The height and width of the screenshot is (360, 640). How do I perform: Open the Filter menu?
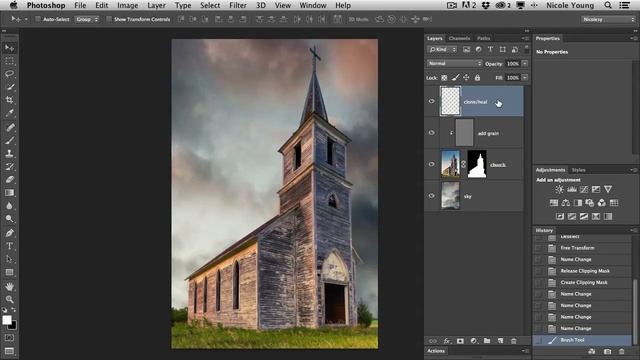click(x=238, y=5)
